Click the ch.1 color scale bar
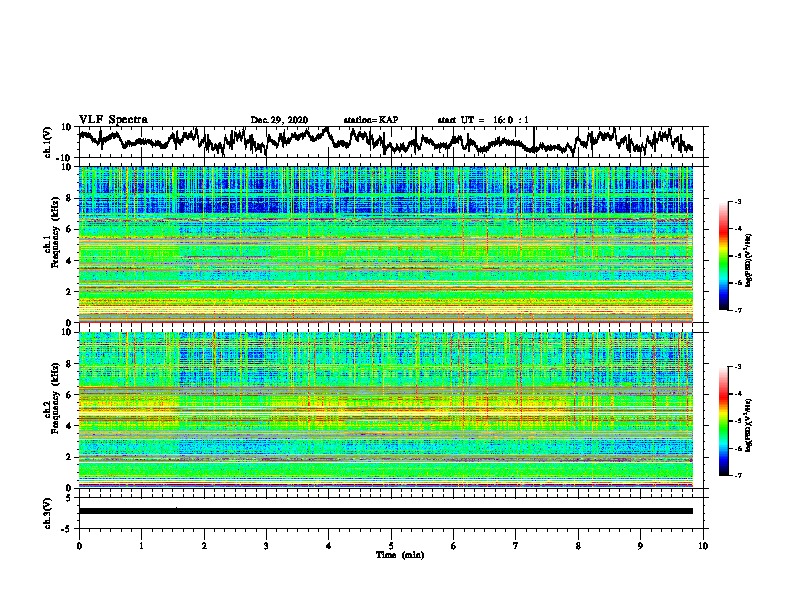The image size is (792, 612). [x=723, y=256]
